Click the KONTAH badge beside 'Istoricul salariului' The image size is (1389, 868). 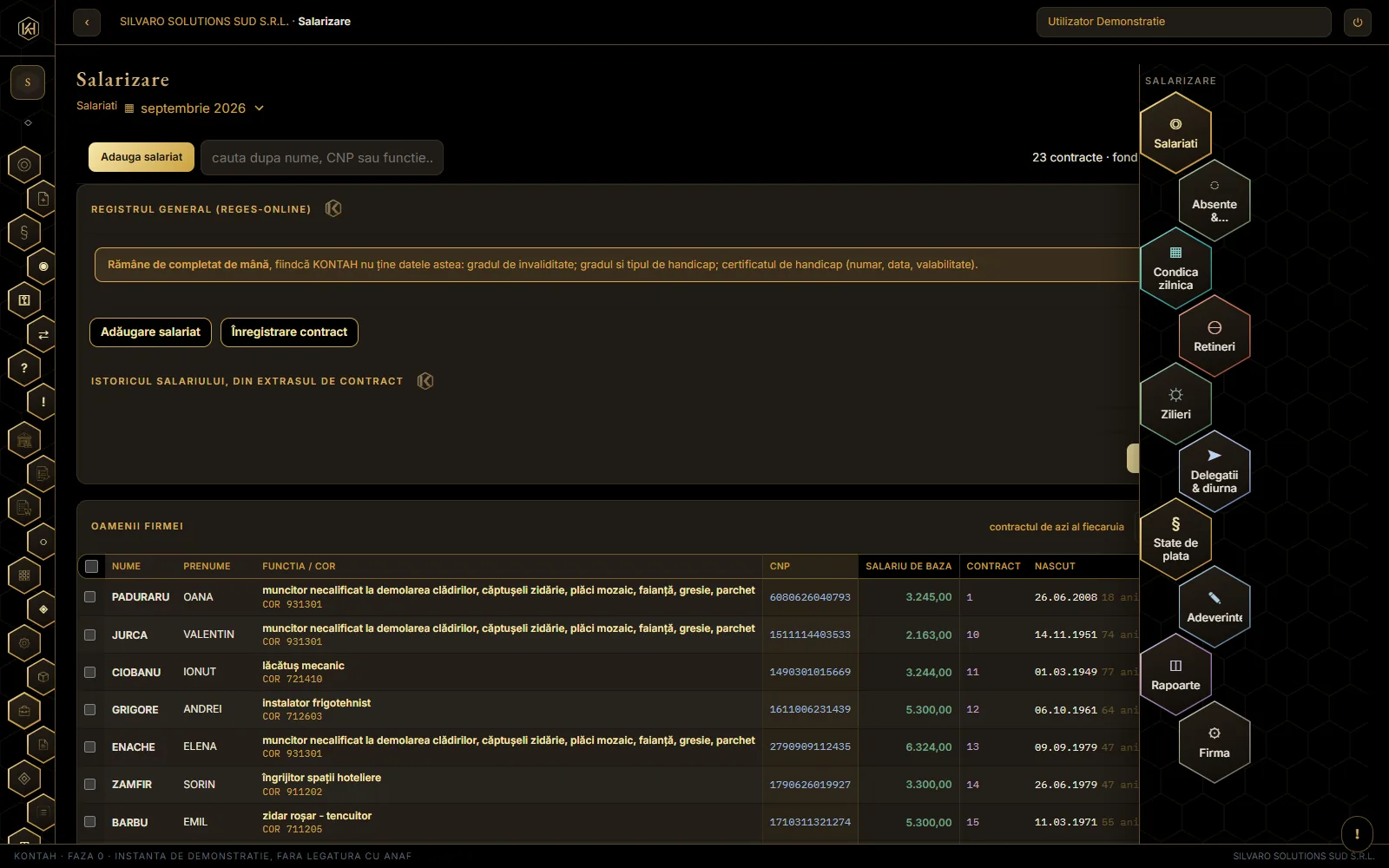[425, 381]
